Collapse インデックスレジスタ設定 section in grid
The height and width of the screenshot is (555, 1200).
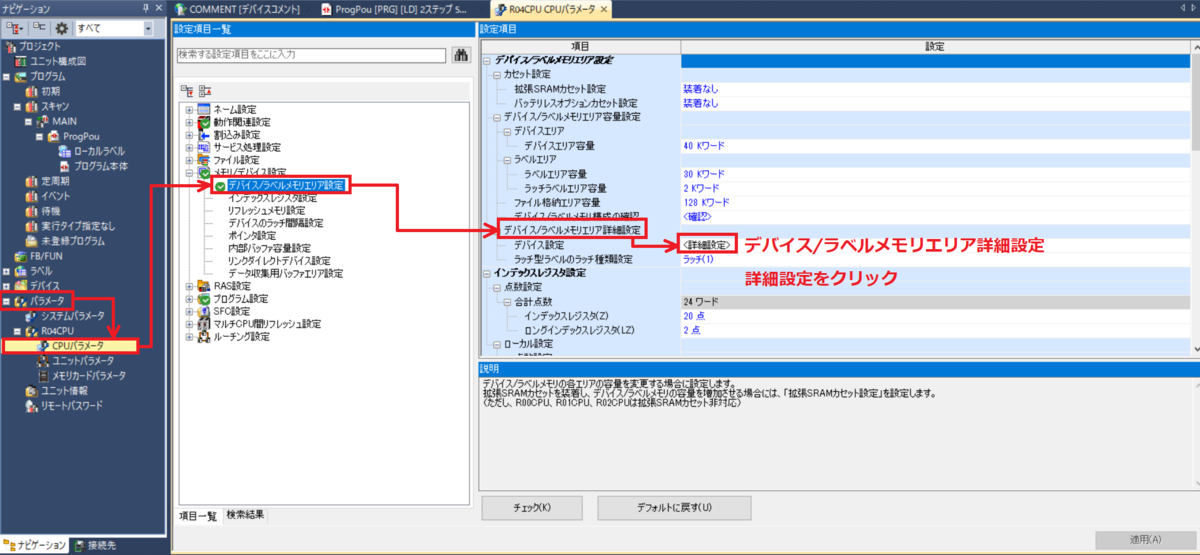(485, 273)
